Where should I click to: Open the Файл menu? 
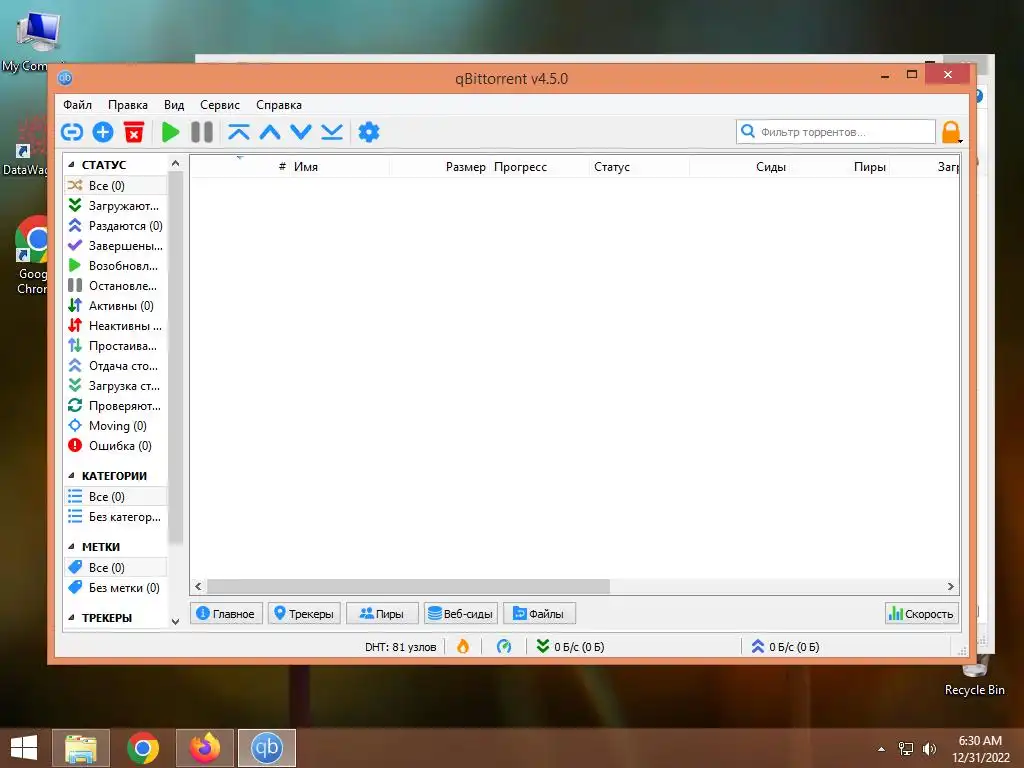click(77, 104)
